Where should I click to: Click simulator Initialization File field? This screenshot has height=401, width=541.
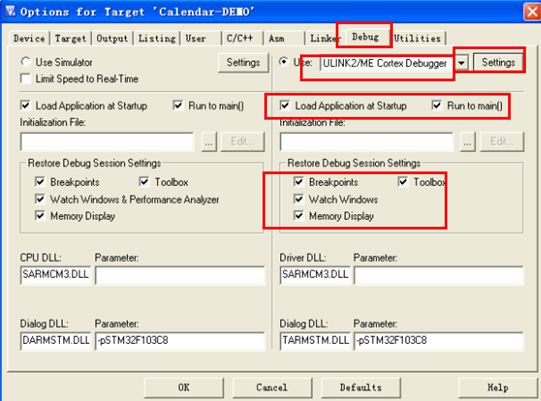coord(107,141)
